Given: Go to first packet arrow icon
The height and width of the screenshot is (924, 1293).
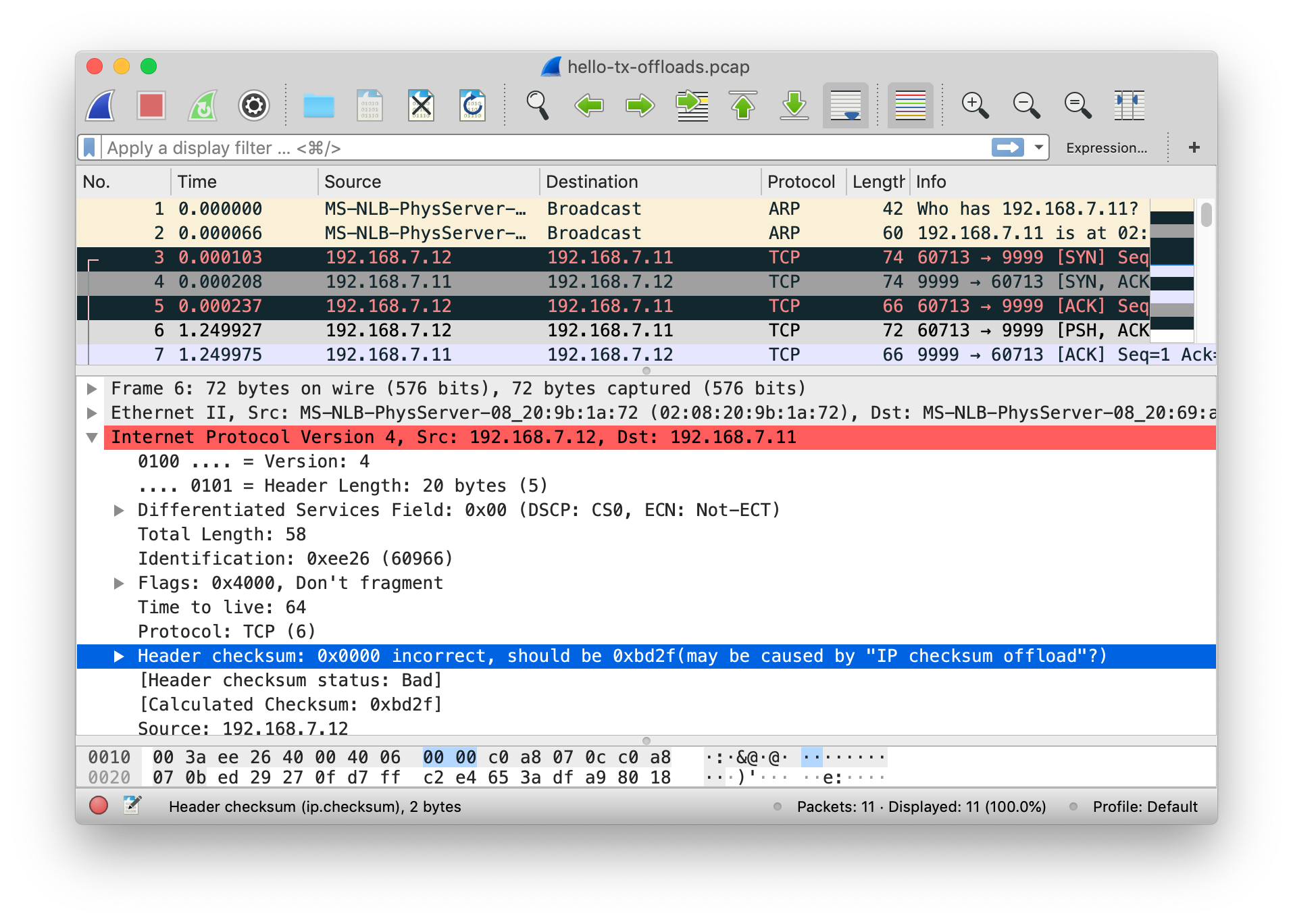Looking at the screenshot, I should click(743, 105).
